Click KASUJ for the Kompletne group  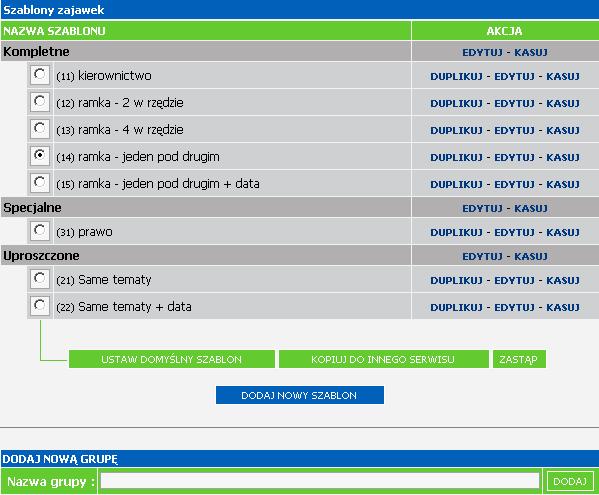click(x=531, y=52)
